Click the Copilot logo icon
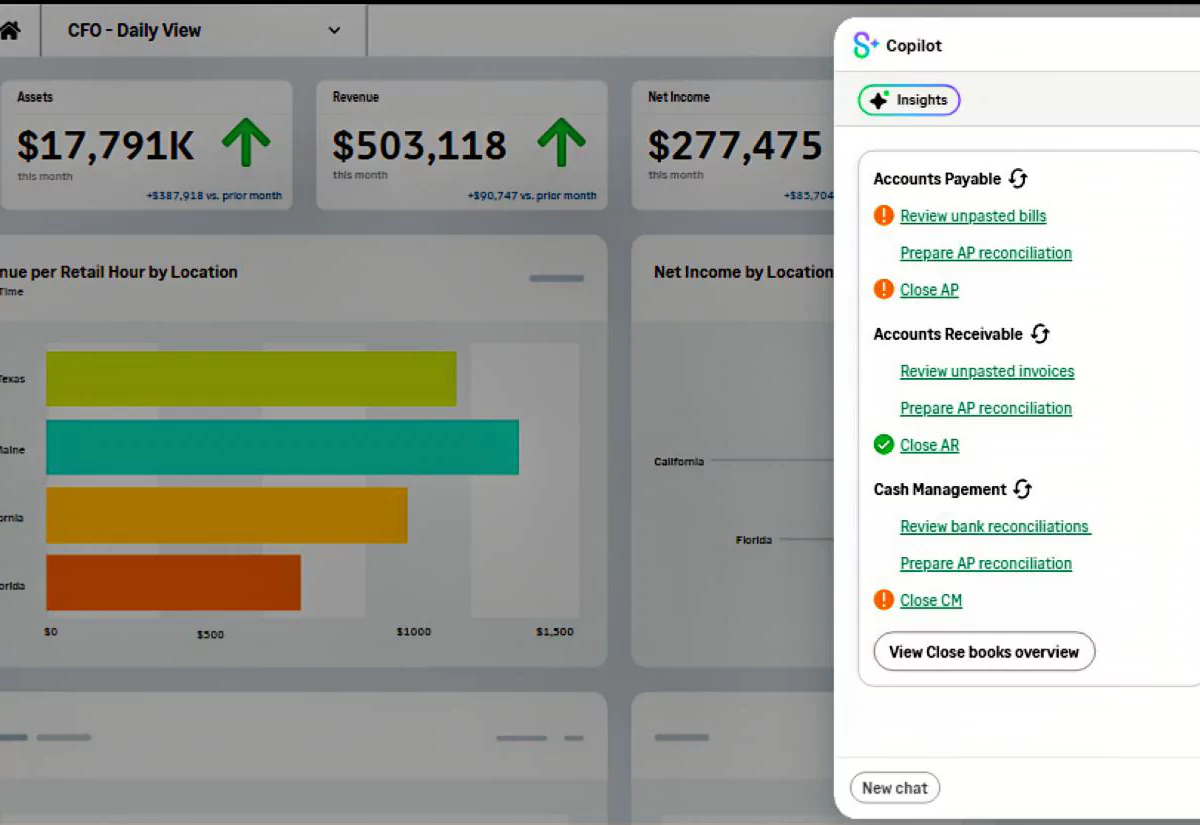 pos(865,45)
